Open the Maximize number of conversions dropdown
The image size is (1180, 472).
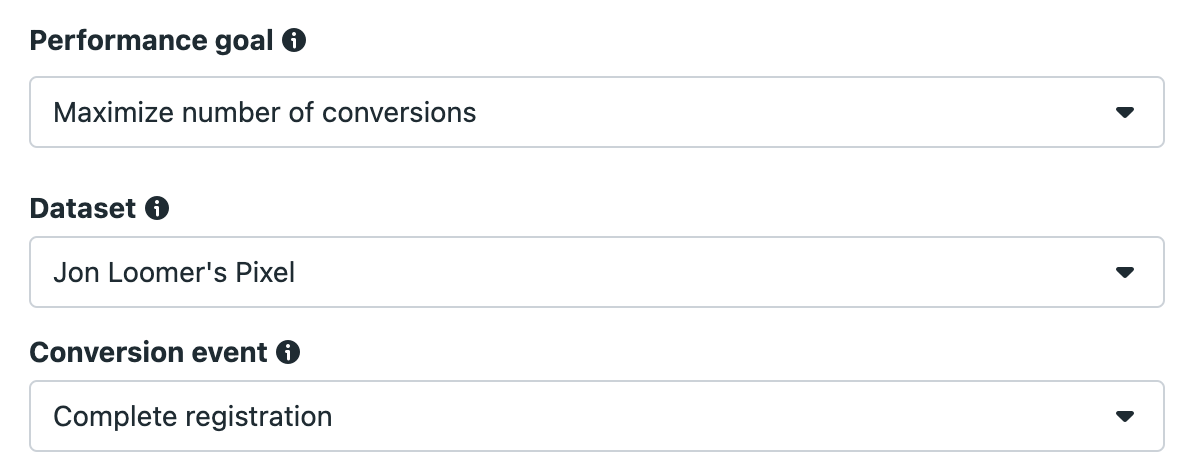point(597,112)
